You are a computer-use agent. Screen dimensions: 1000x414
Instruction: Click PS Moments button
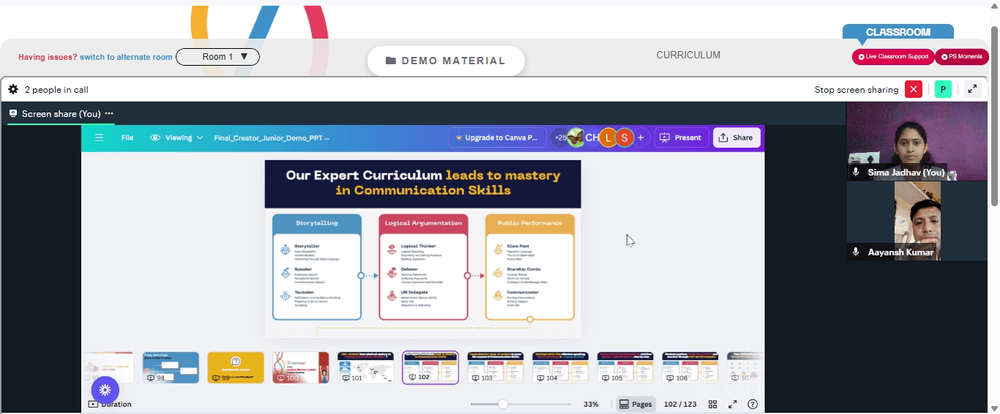(x=962, y=57)
